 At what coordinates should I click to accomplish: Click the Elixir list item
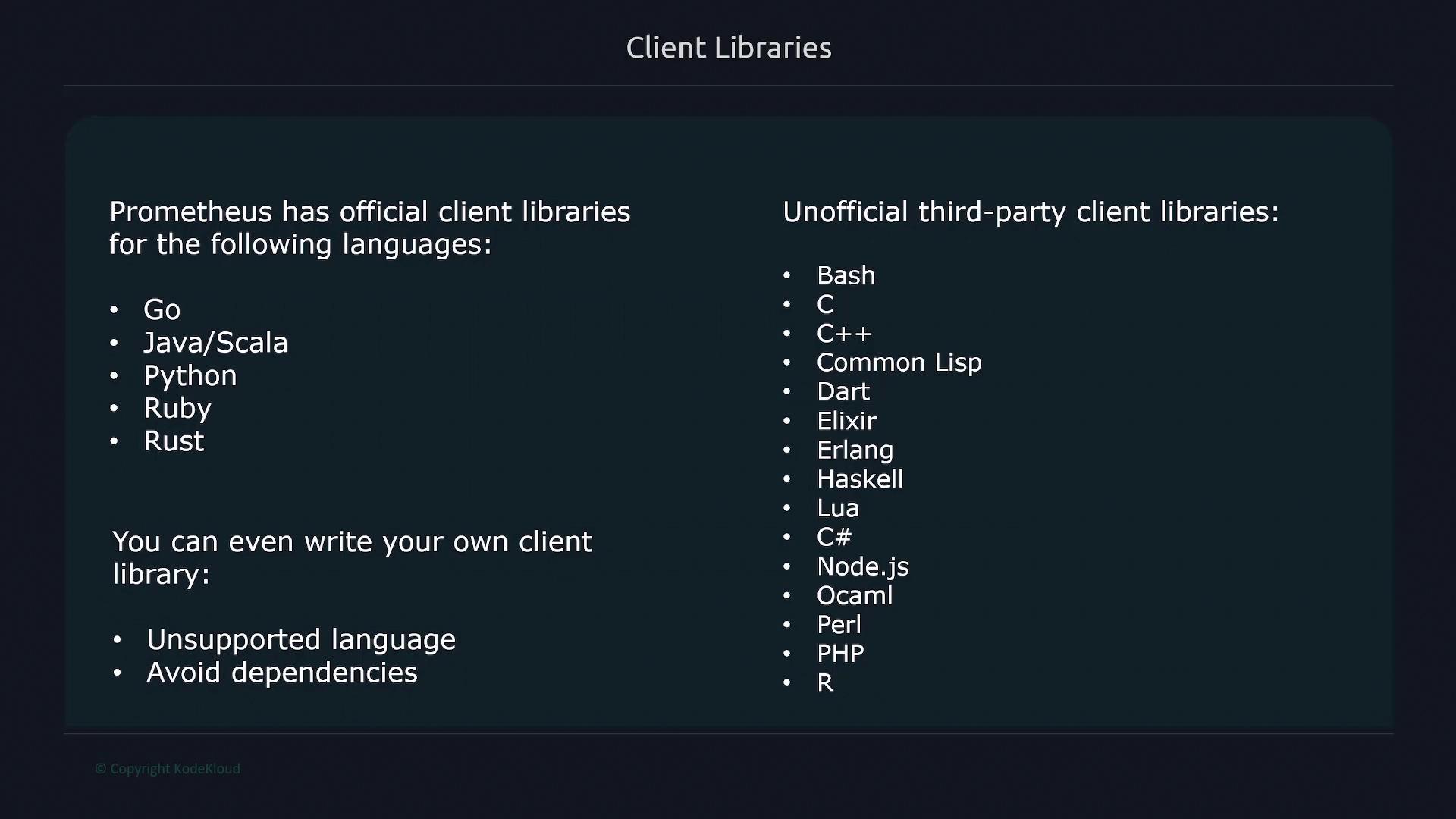pyautogui.click(x=846, y=421)
